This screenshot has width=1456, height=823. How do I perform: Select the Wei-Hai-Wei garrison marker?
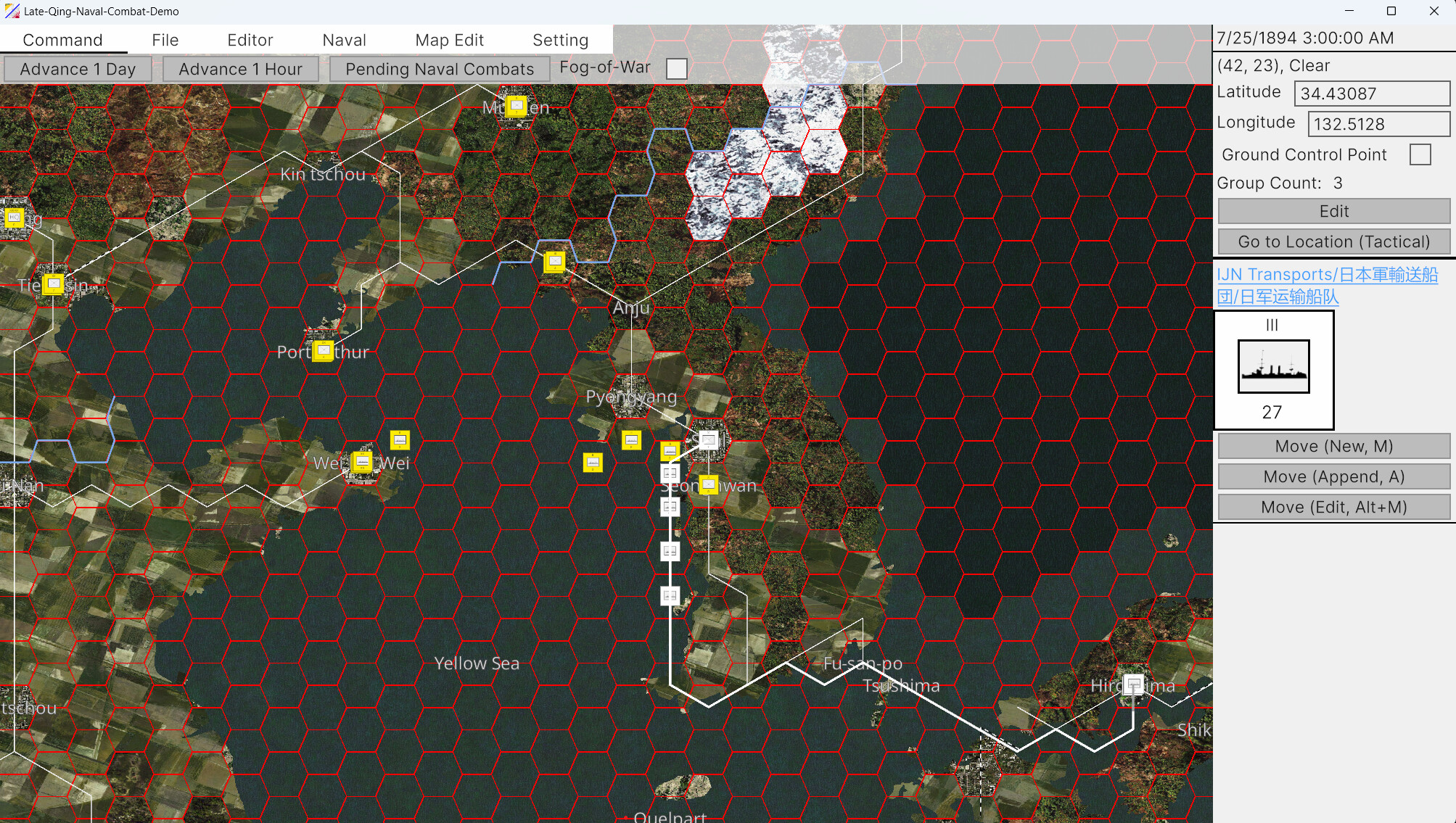(x=363, y=461)
